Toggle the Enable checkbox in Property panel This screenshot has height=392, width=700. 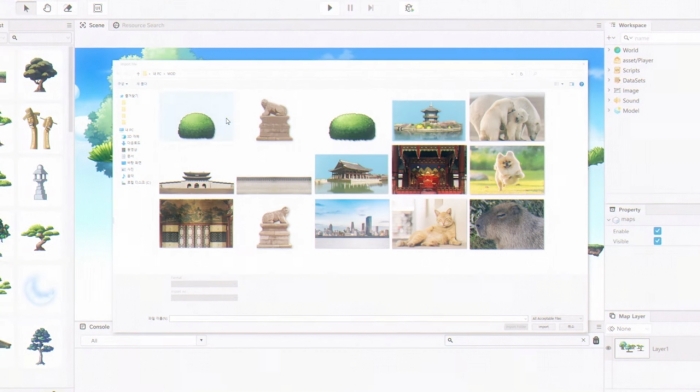tap(657, 231)
